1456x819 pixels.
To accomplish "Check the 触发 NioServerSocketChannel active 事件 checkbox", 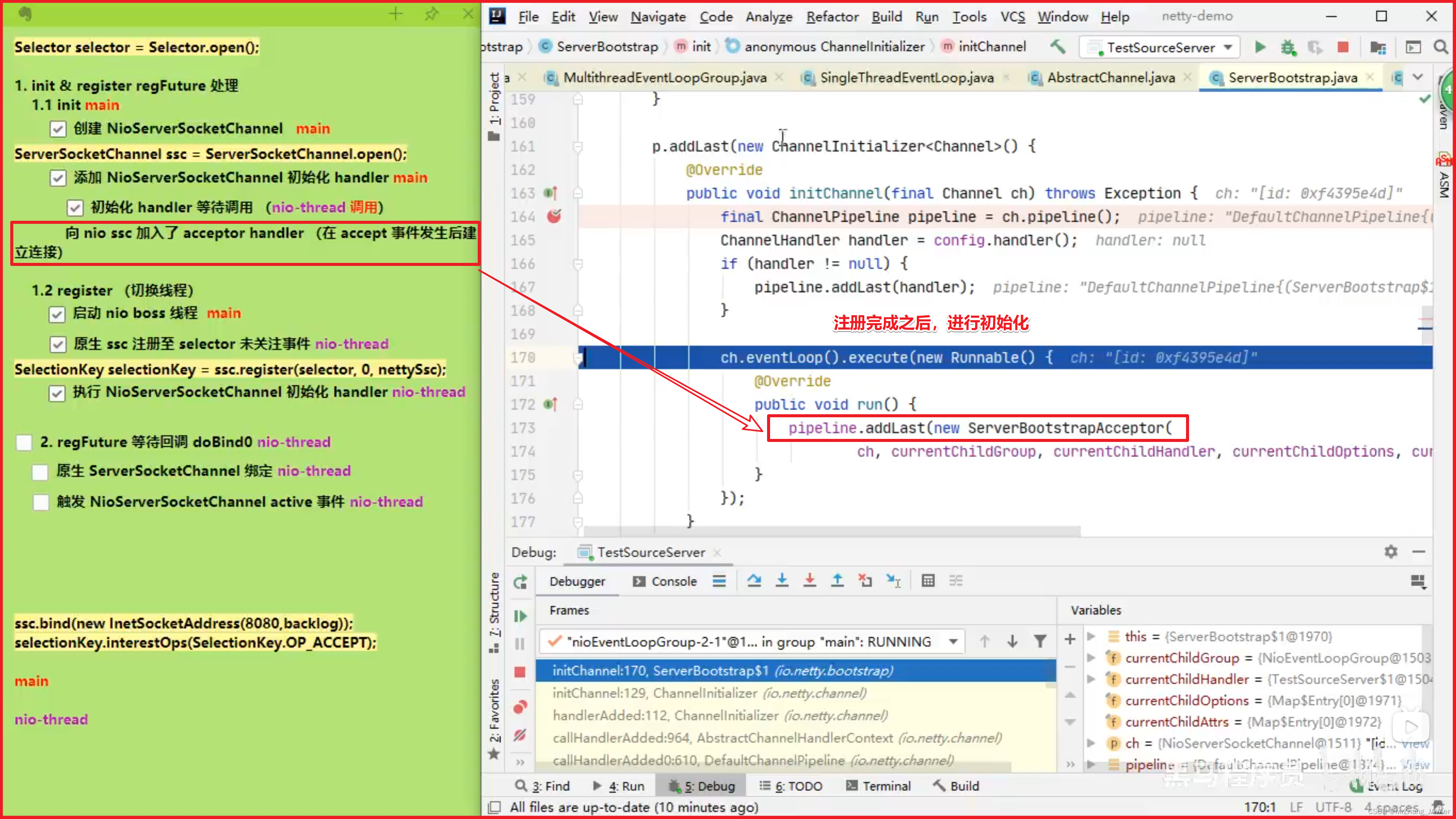I will coord(41,502).
